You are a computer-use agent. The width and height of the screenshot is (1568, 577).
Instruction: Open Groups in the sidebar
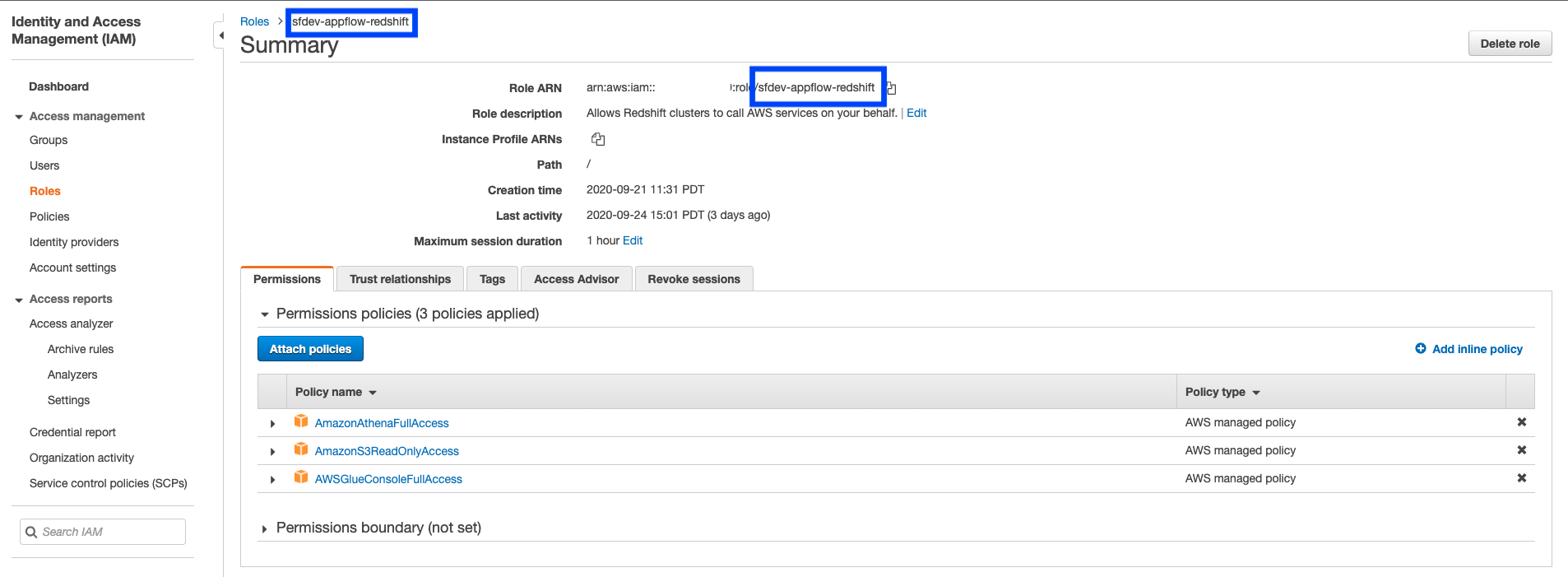coord(49,140)
